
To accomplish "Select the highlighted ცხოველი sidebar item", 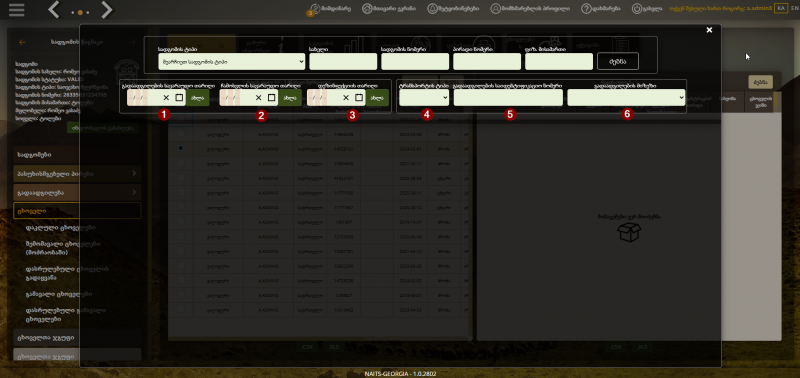I will click(x=77, y=211).
